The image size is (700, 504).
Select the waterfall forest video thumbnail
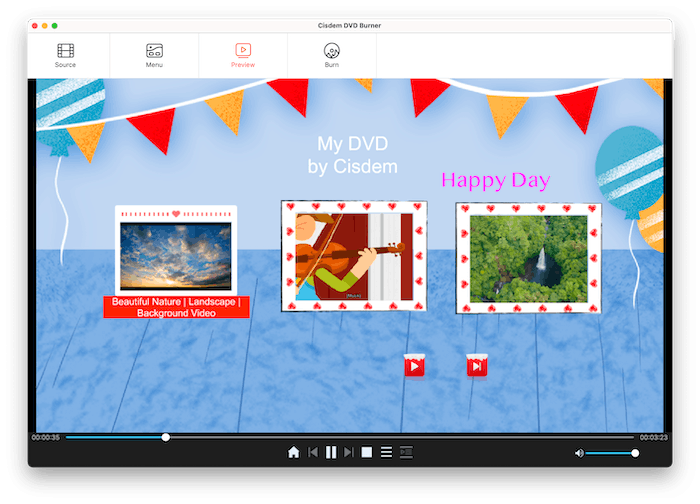pos(527,258)
